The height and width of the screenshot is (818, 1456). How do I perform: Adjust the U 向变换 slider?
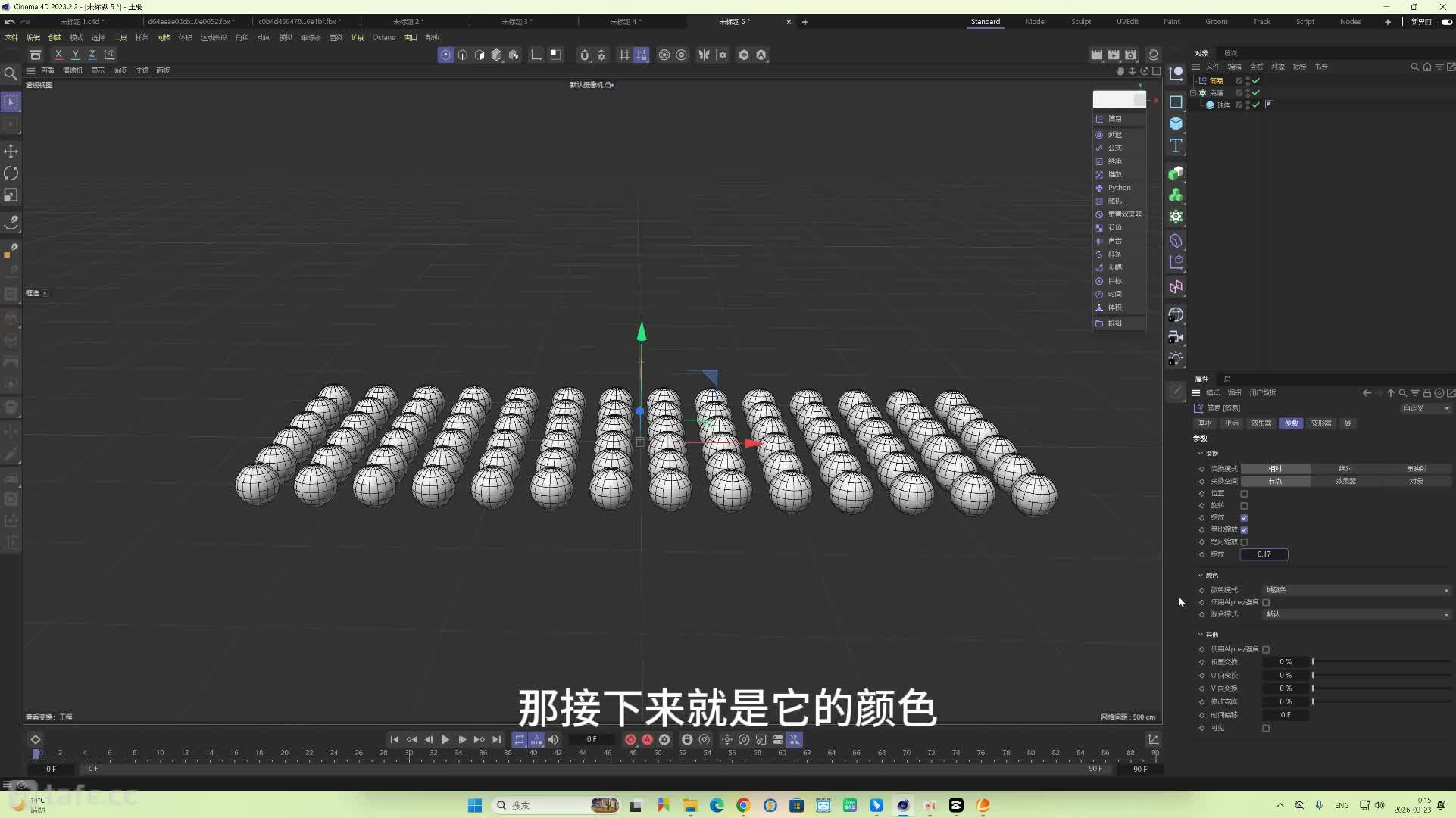[x=1381, y=675]
